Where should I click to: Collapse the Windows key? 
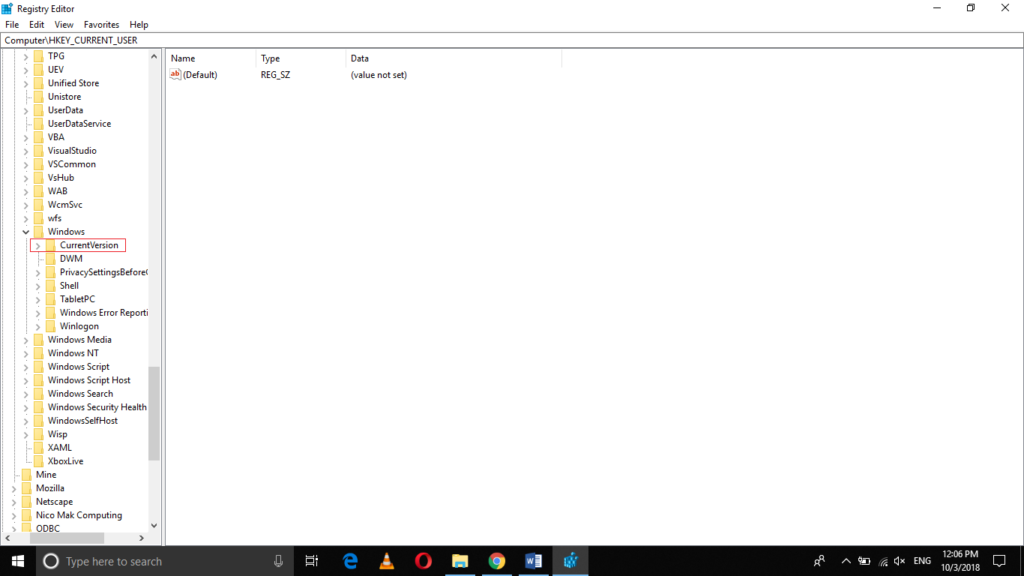point(25,231)
